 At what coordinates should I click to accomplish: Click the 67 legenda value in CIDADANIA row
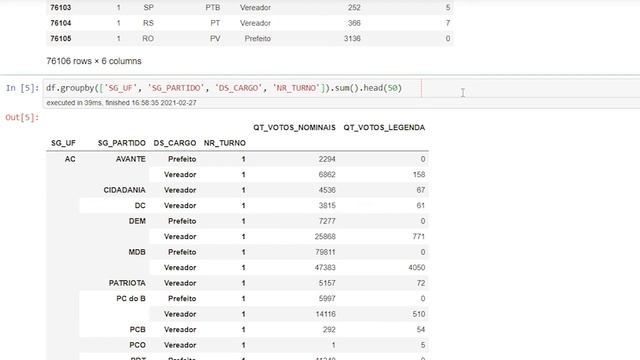(x=421, y=190)
